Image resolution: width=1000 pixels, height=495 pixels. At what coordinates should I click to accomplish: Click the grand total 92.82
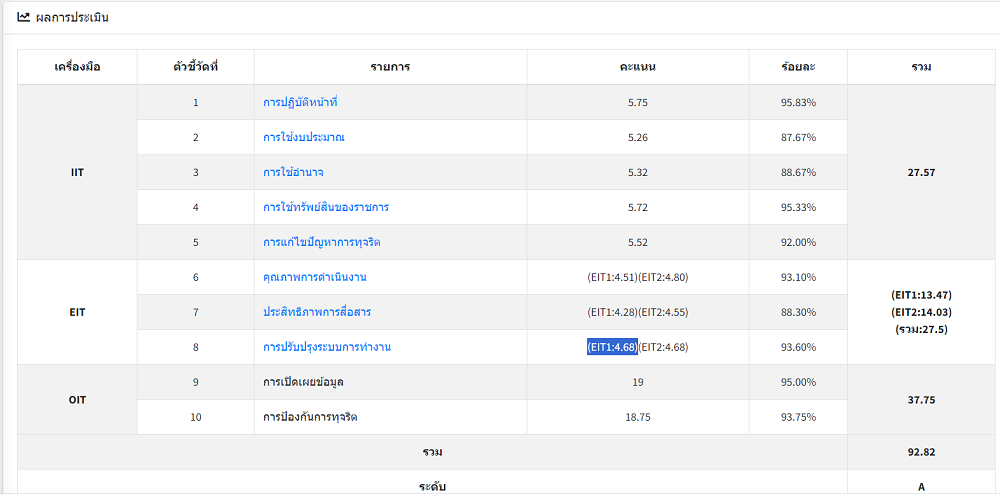[922, 452]
